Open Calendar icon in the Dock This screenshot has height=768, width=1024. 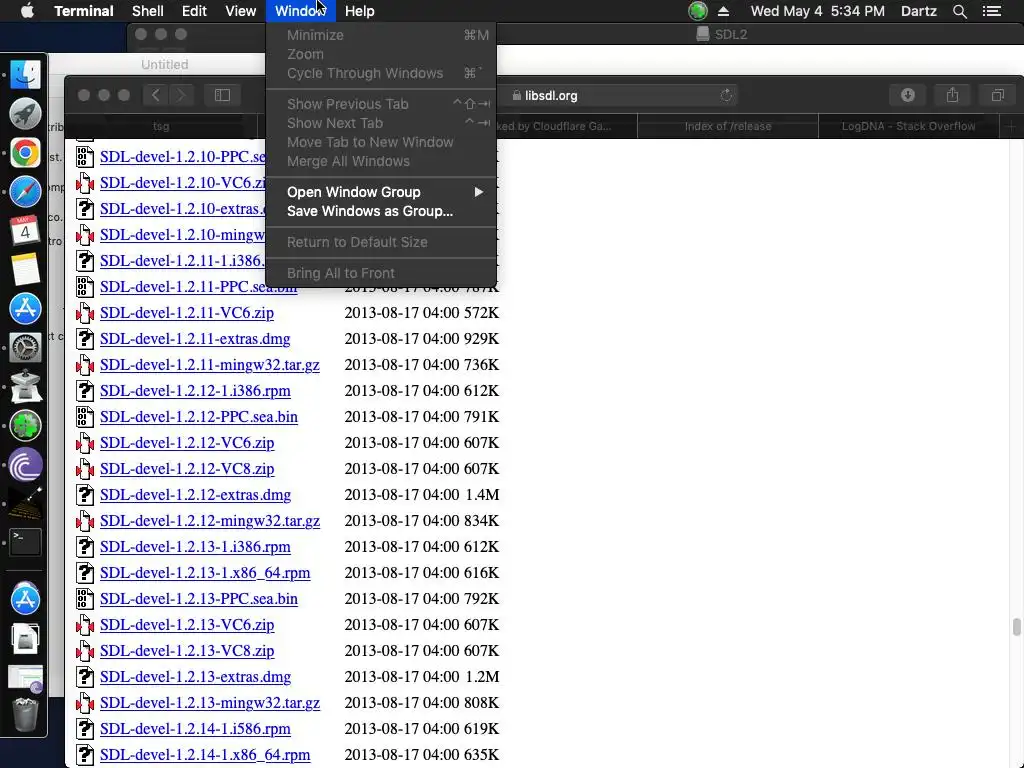[25, 230]
